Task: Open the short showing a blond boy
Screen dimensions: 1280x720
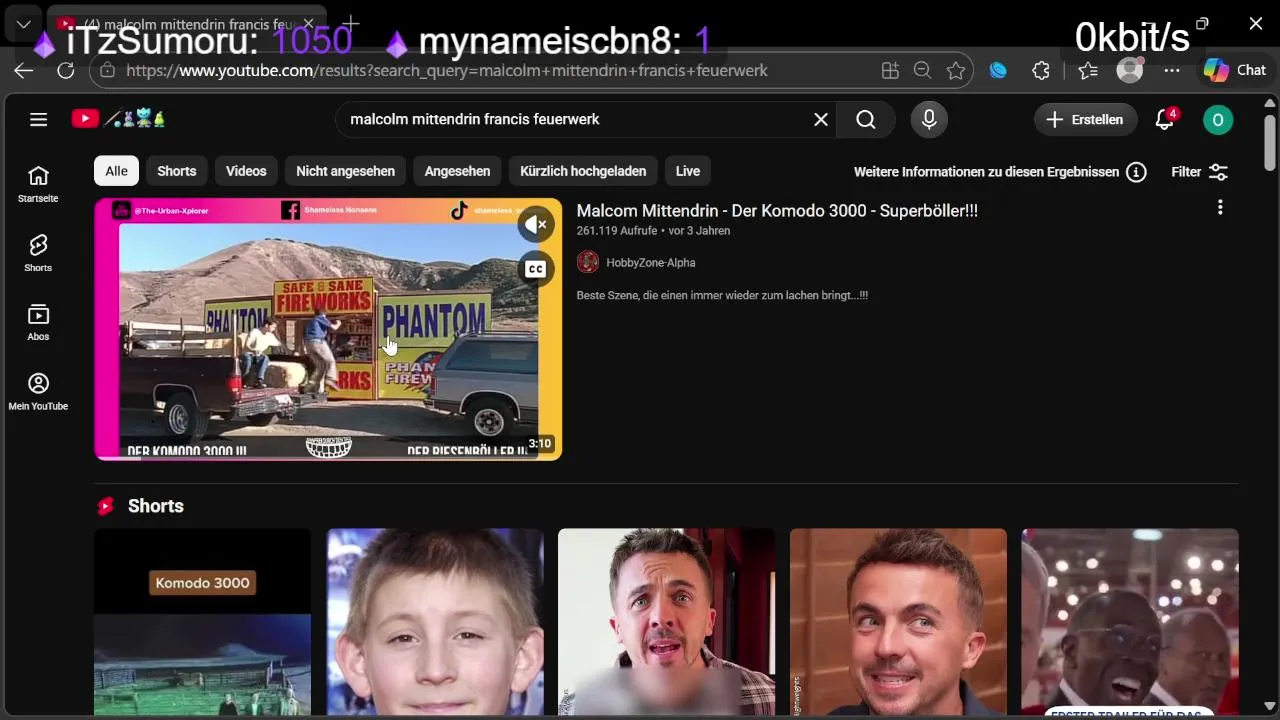Action: [435, 622]
